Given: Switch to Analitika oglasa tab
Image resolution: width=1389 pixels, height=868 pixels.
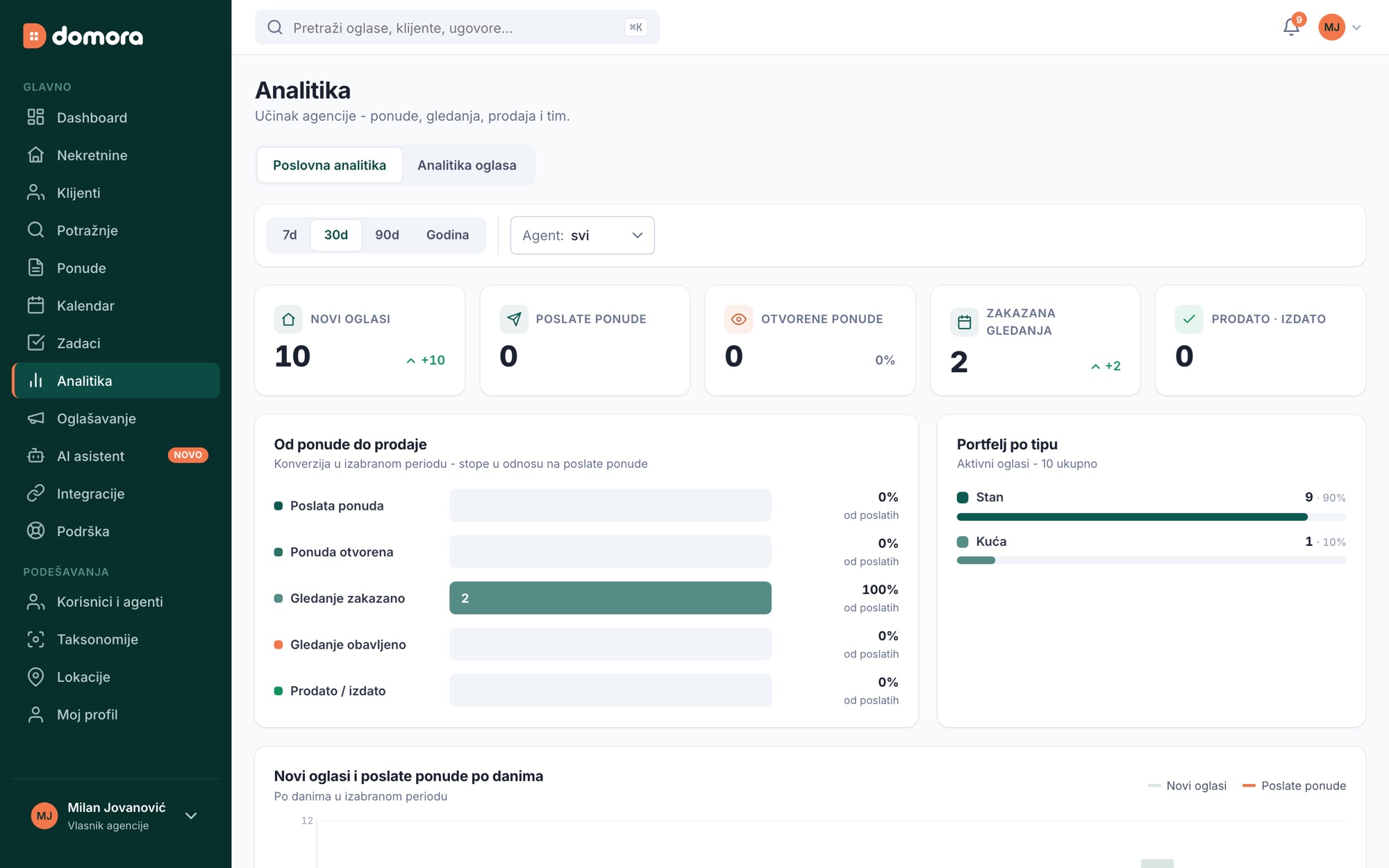Looking at the screenshot, I should [x=467, y=165].
